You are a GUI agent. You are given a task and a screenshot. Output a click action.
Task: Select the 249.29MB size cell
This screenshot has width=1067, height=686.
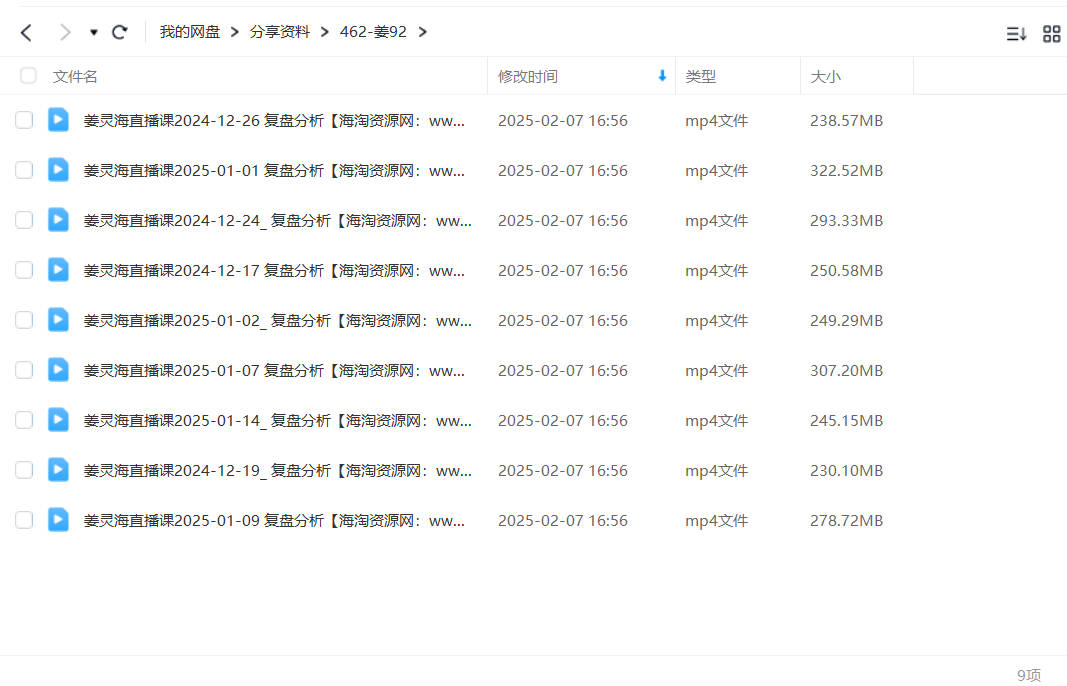coord(847,321)
